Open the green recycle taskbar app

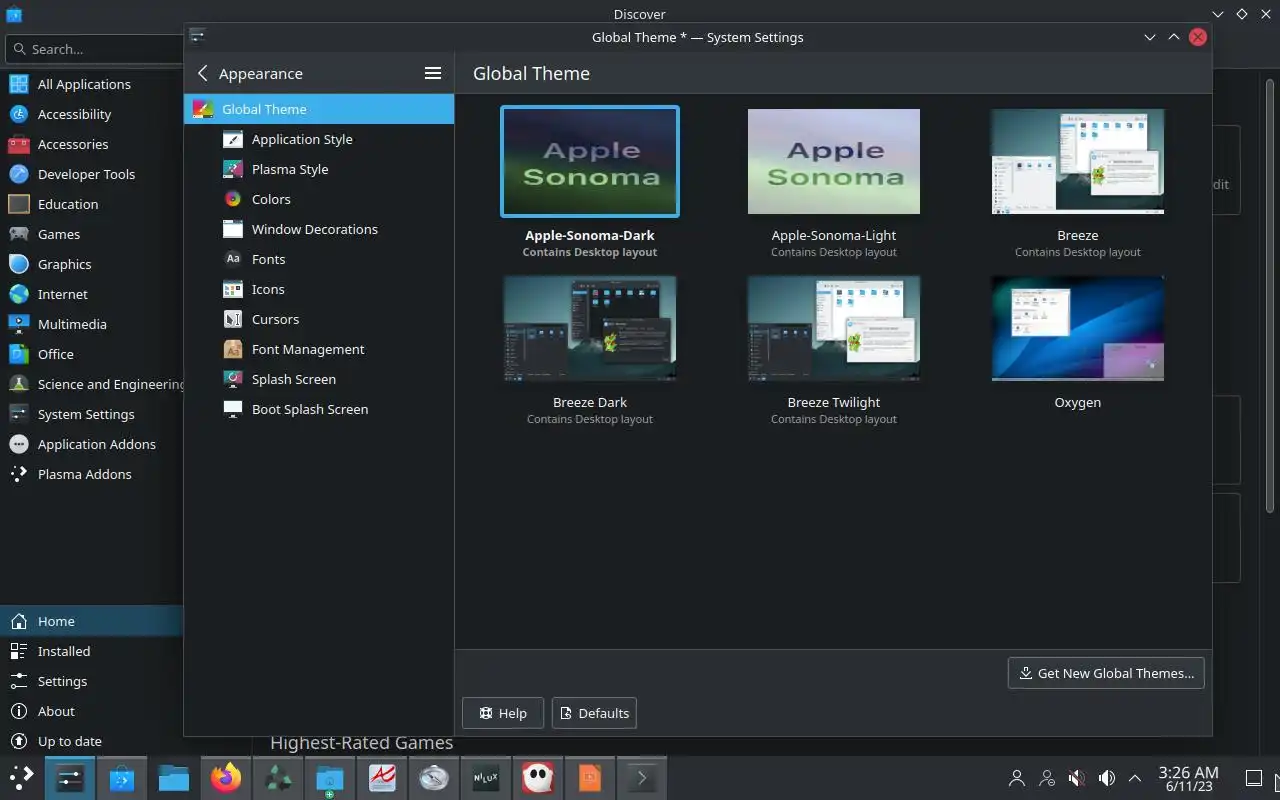click(x=278, y=778)
